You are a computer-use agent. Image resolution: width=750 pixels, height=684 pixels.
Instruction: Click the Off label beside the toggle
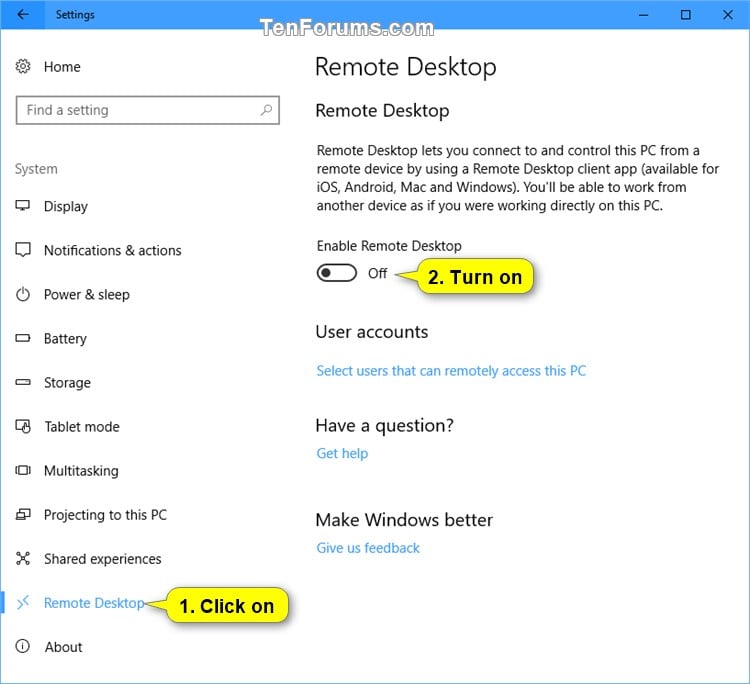click(377, 274)
